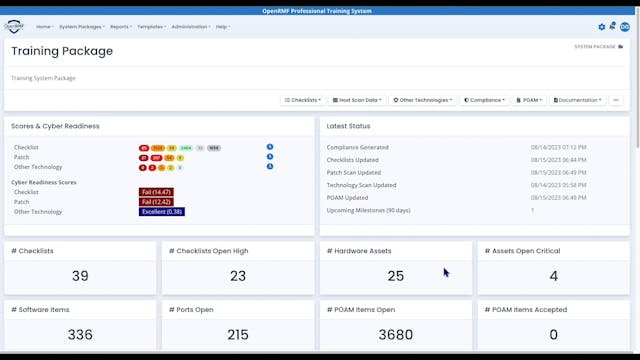The image size is (640, 360).
Task: Click the orange badge in Patch scores
Action: point(169,158)
